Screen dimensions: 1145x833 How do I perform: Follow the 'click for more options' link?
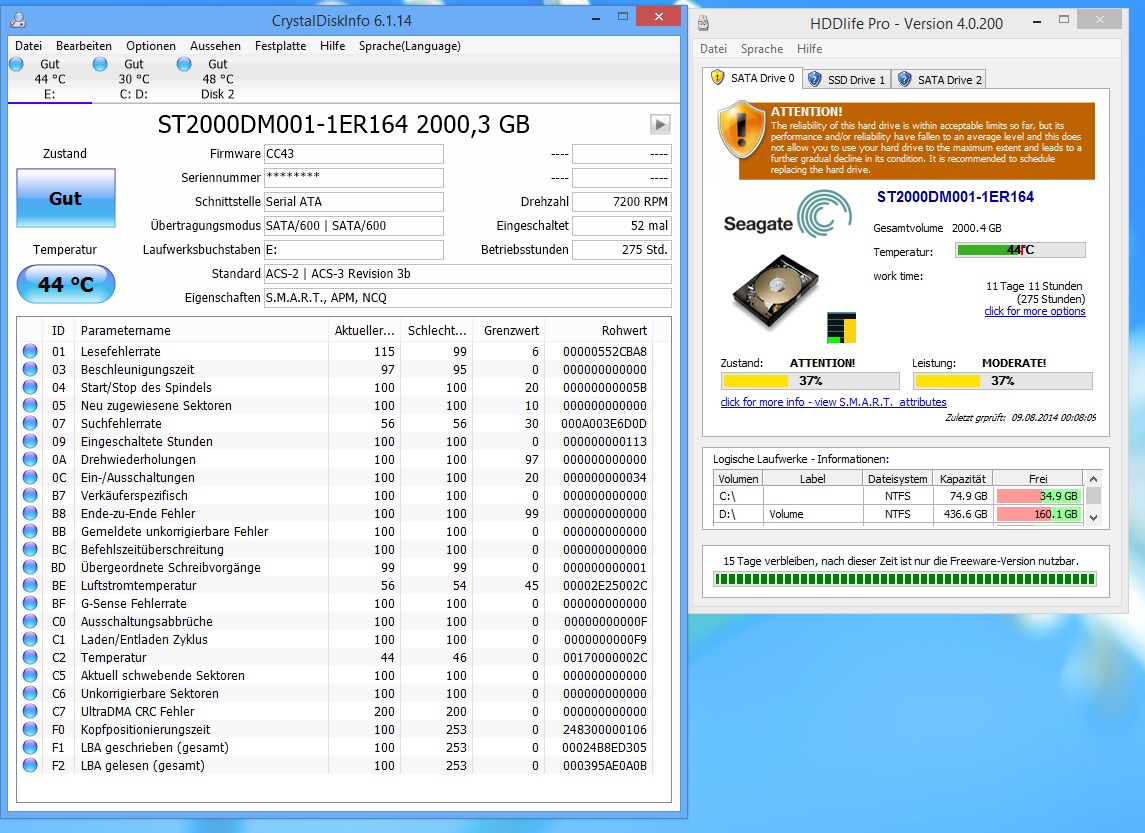click(1035, 311)
